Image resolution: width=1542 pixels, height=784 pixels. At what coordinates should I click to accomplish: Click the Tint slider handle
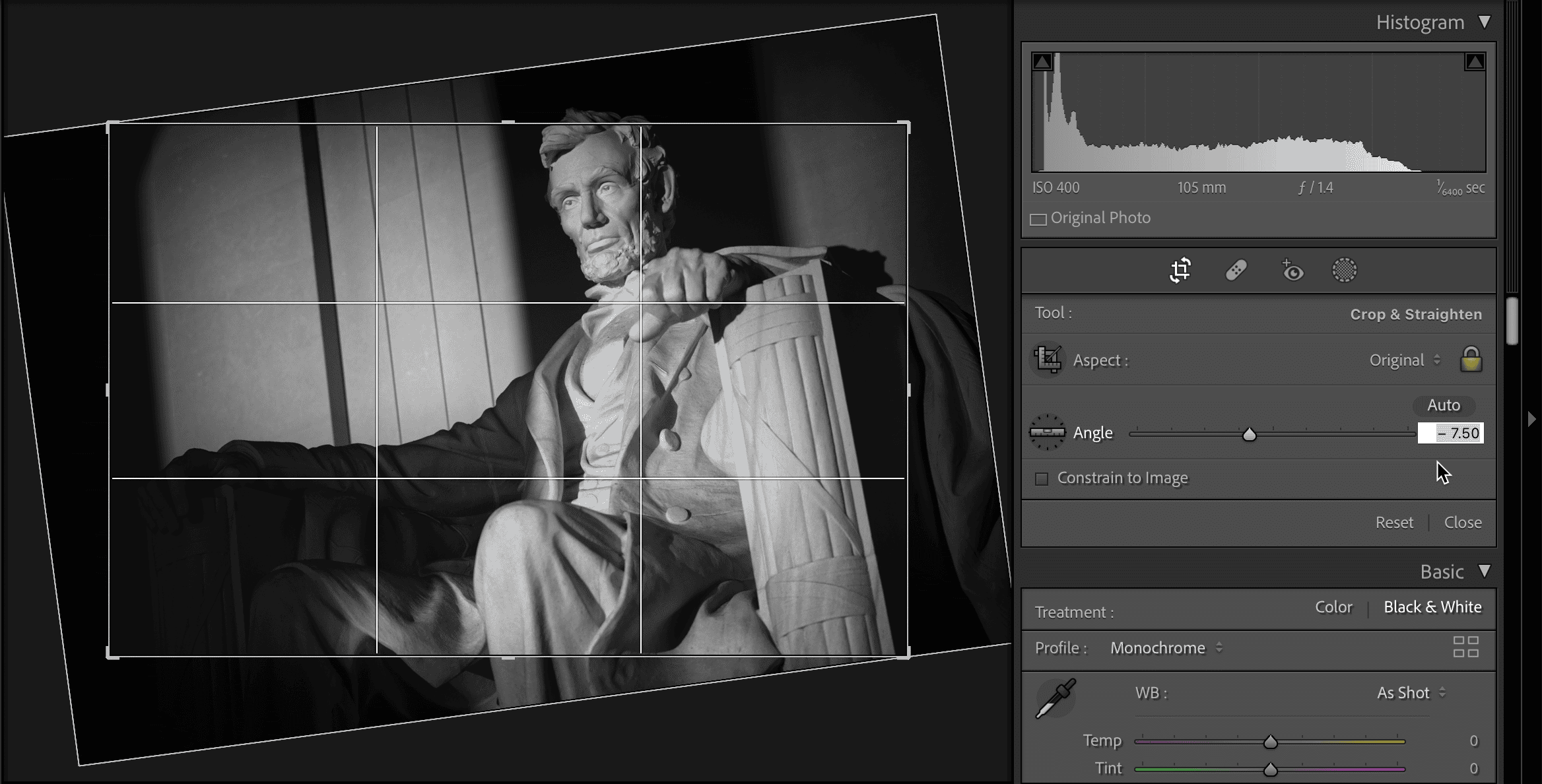(x=1270, y=769)
